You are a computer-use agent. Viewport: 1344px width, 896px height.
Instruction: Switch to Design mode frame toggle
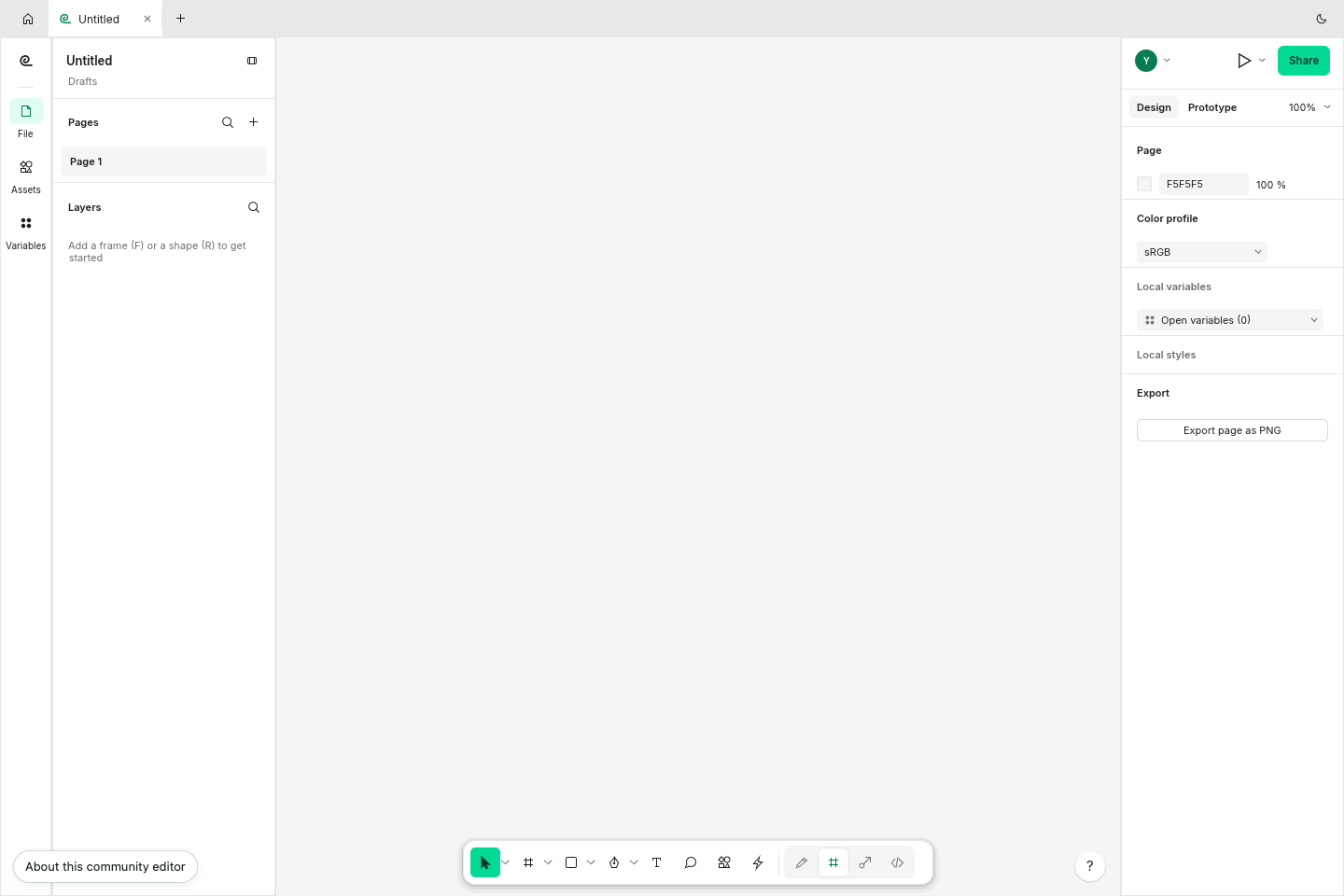click(833, 862)
